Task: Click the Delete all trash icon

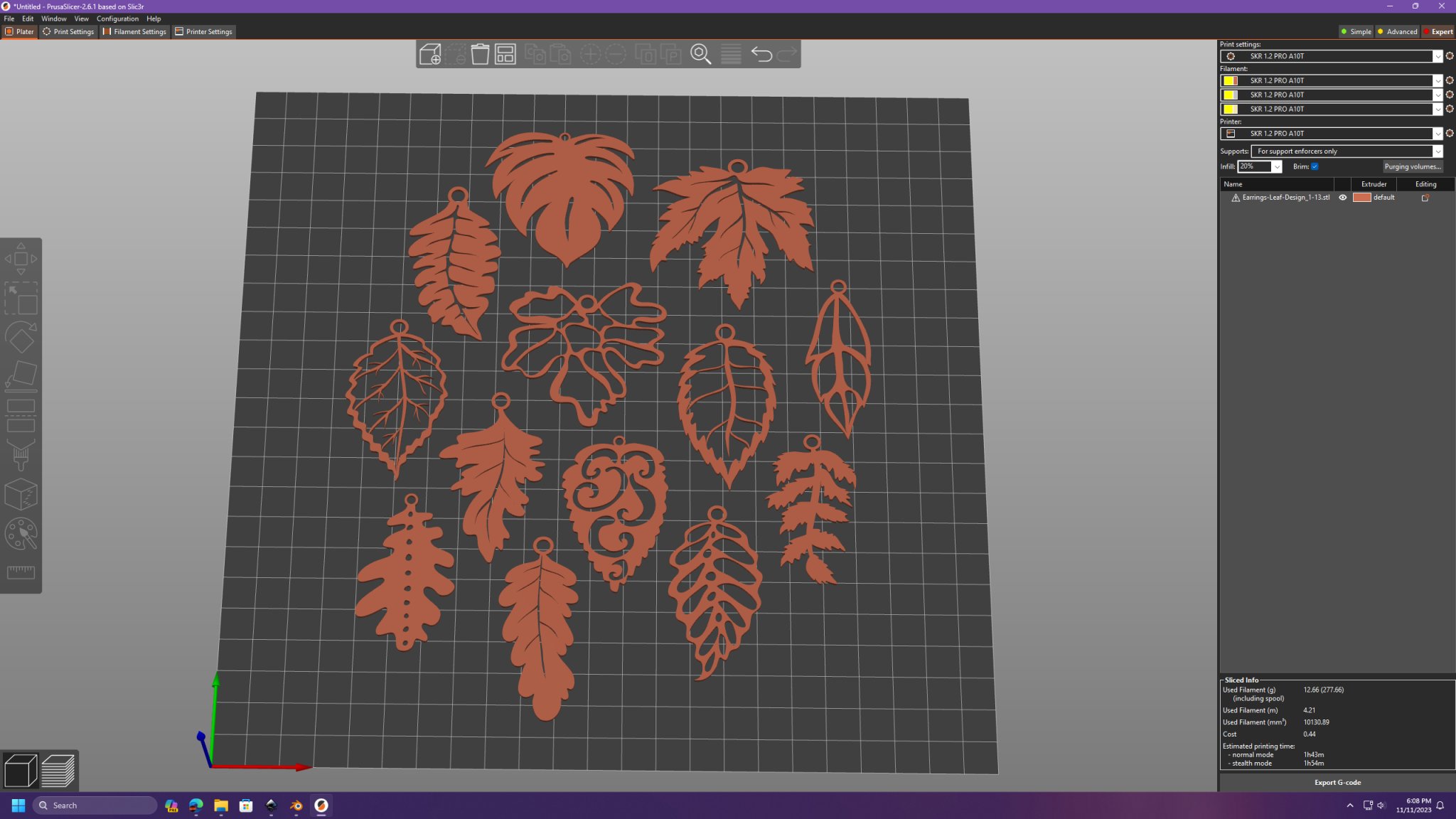Action: 481,54
